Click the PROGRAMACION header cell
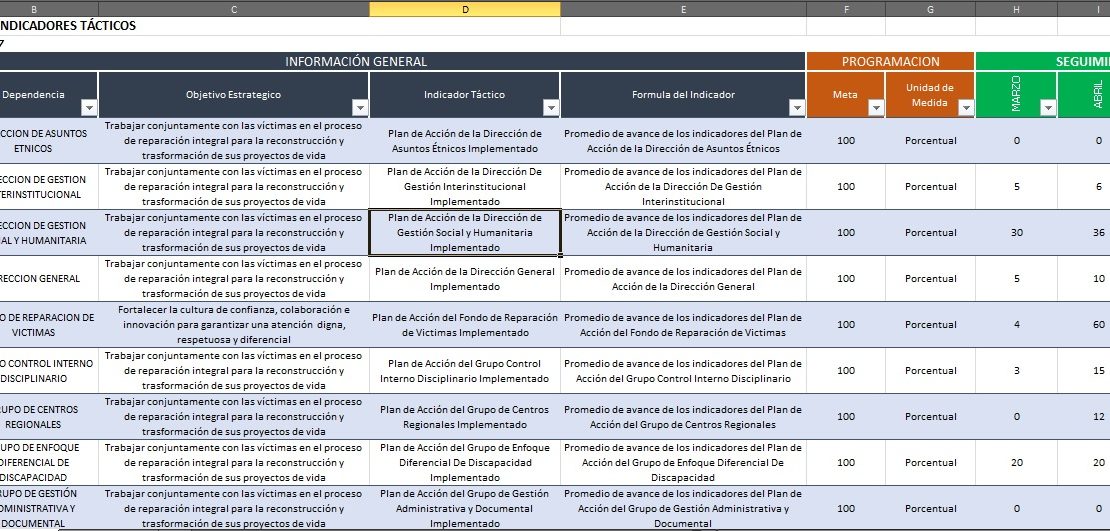Viewport: 1110px width, 531px height. point(891,62)
